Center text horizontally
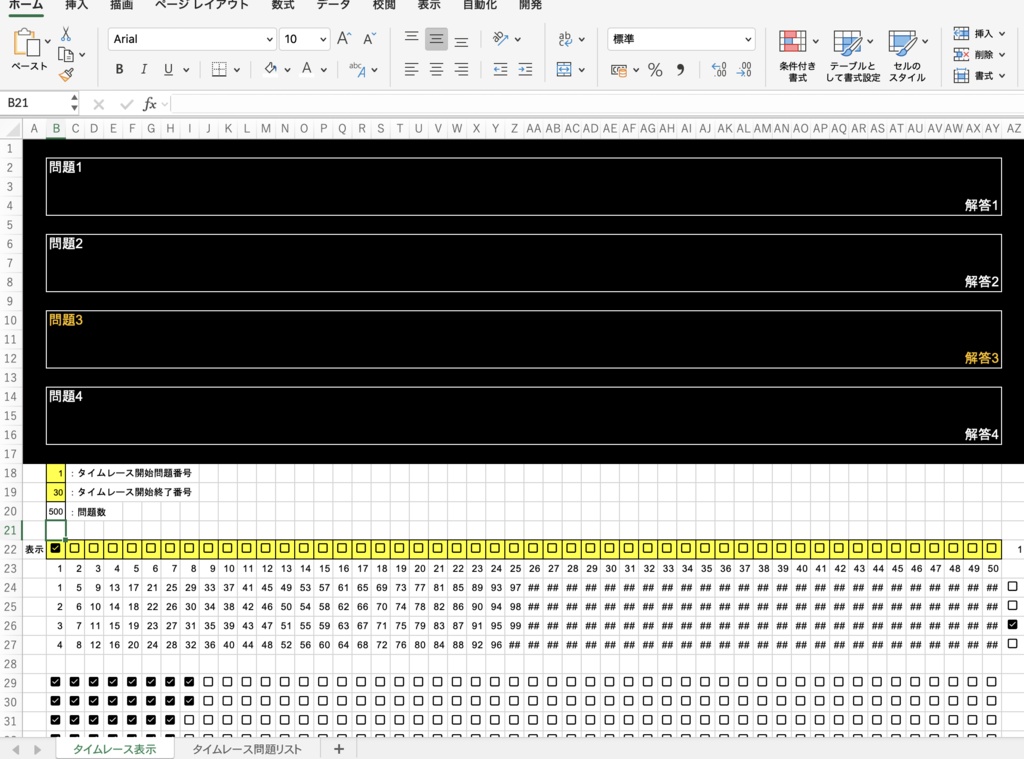 point(436,69)
